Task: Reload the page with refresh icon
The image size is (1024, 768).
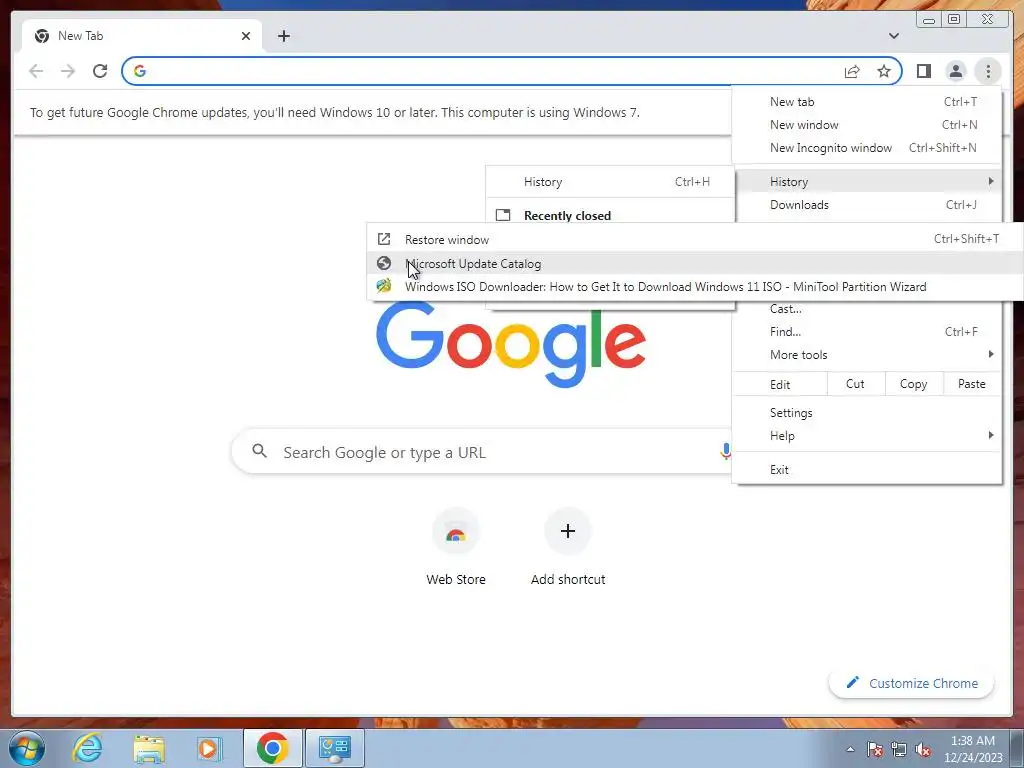Action: [100, 71]
